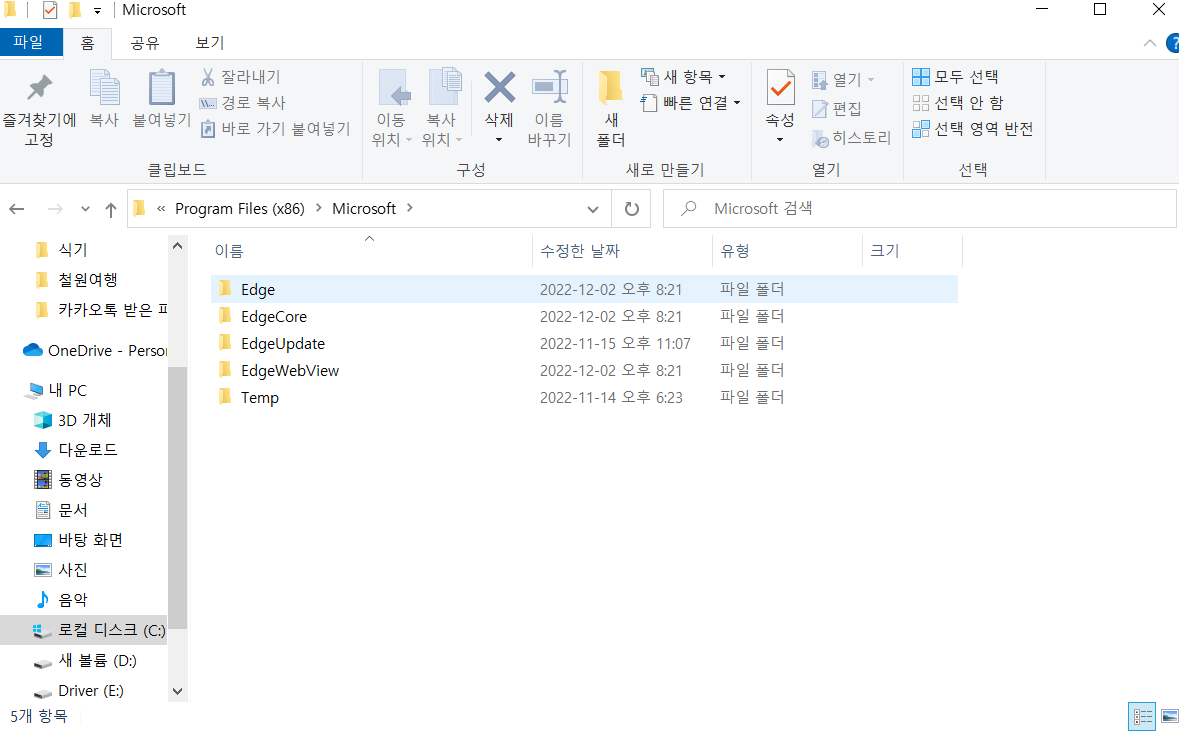
Task: Click the Edit (편집) button
Action: tap(837, 109)
